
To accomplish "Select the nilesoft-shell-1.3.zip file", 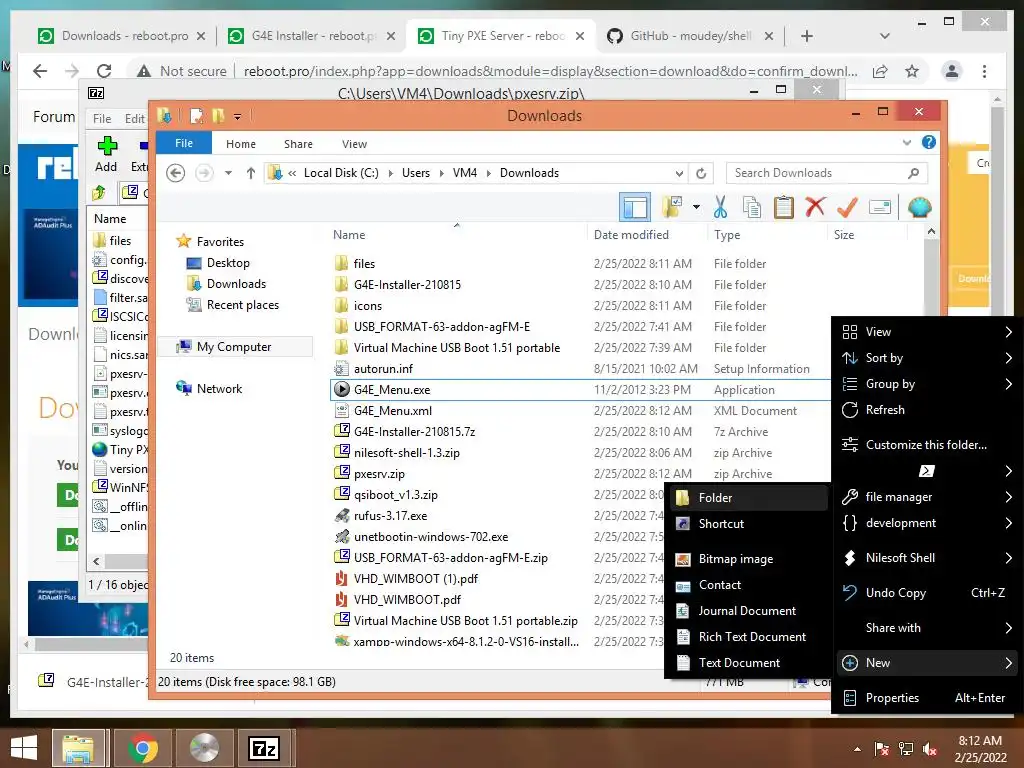I will pyautogui.click(x=406, y=453).
